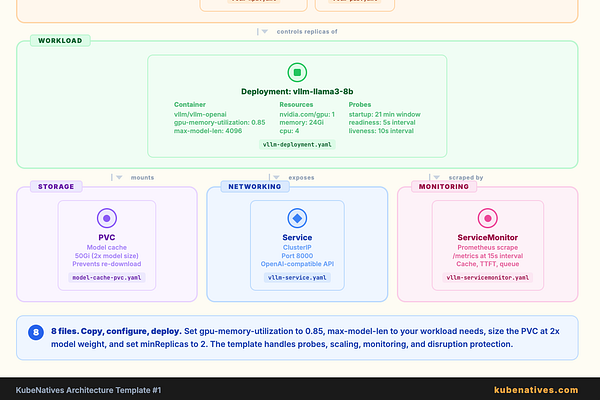Click the "liveness: 10s interval" probe
600x400 pixels.
pos(381,131)
